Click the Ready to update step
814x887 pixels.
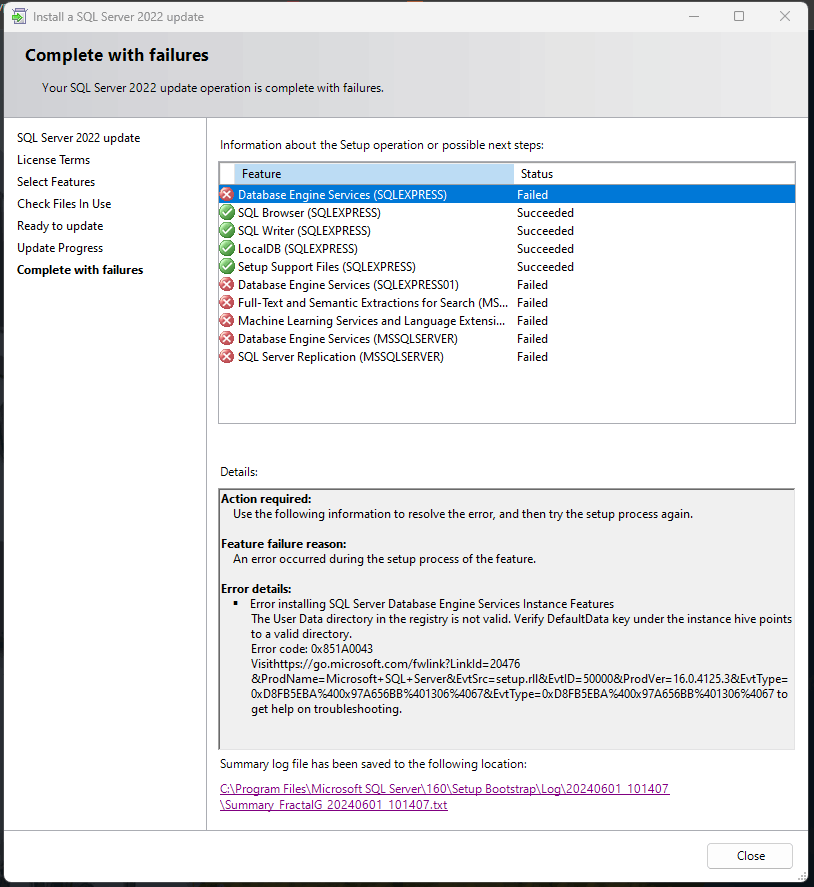point(60,226)
